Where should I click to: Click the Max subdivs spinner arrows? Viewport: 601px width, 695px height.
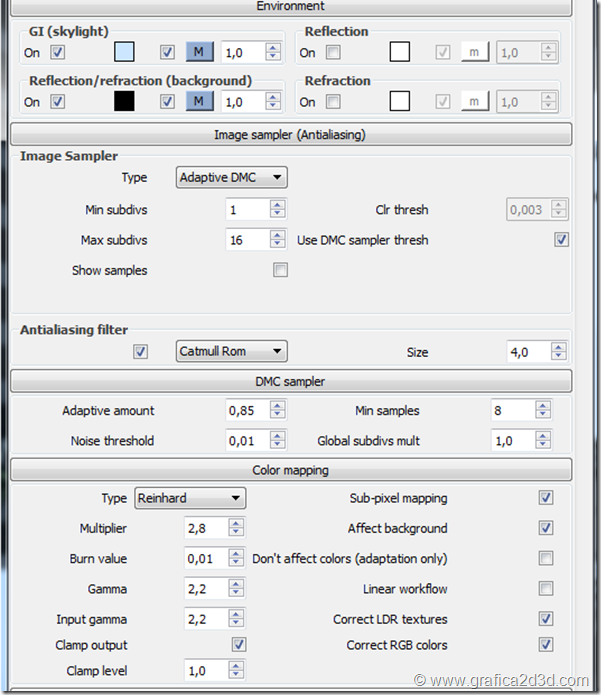point(277,240)
